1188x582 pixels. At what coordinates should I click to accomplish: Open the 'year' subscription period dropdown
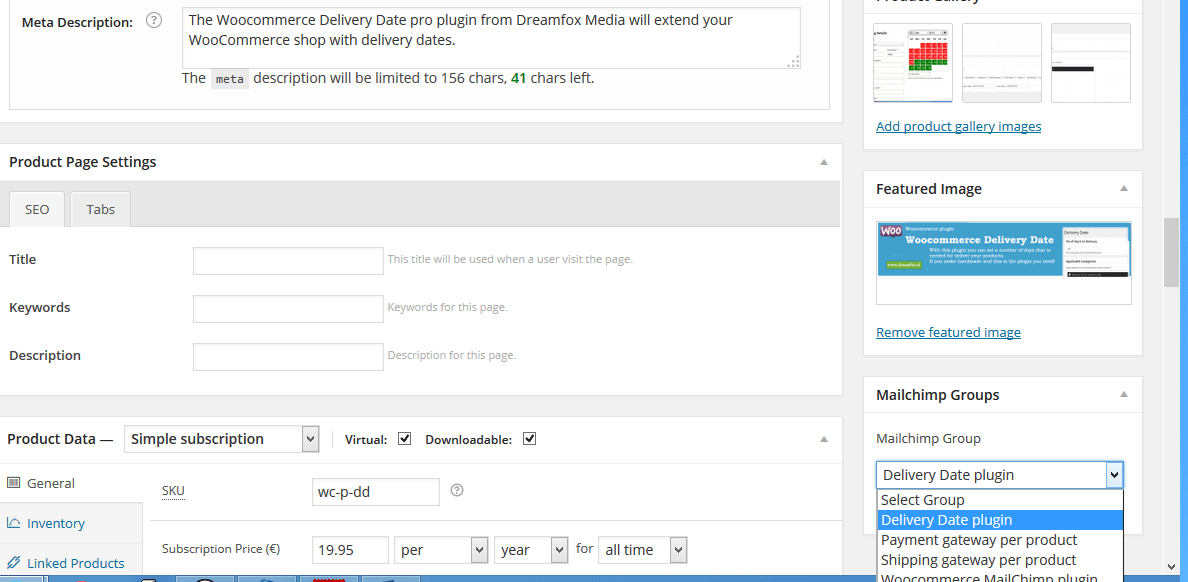click(531, 550)
